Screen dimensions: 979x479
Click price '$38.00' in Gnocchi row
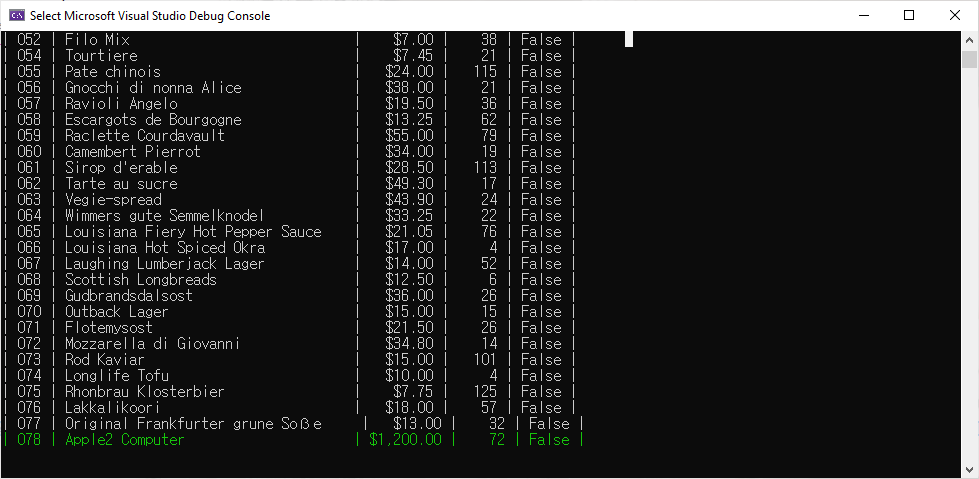[410, 88]
